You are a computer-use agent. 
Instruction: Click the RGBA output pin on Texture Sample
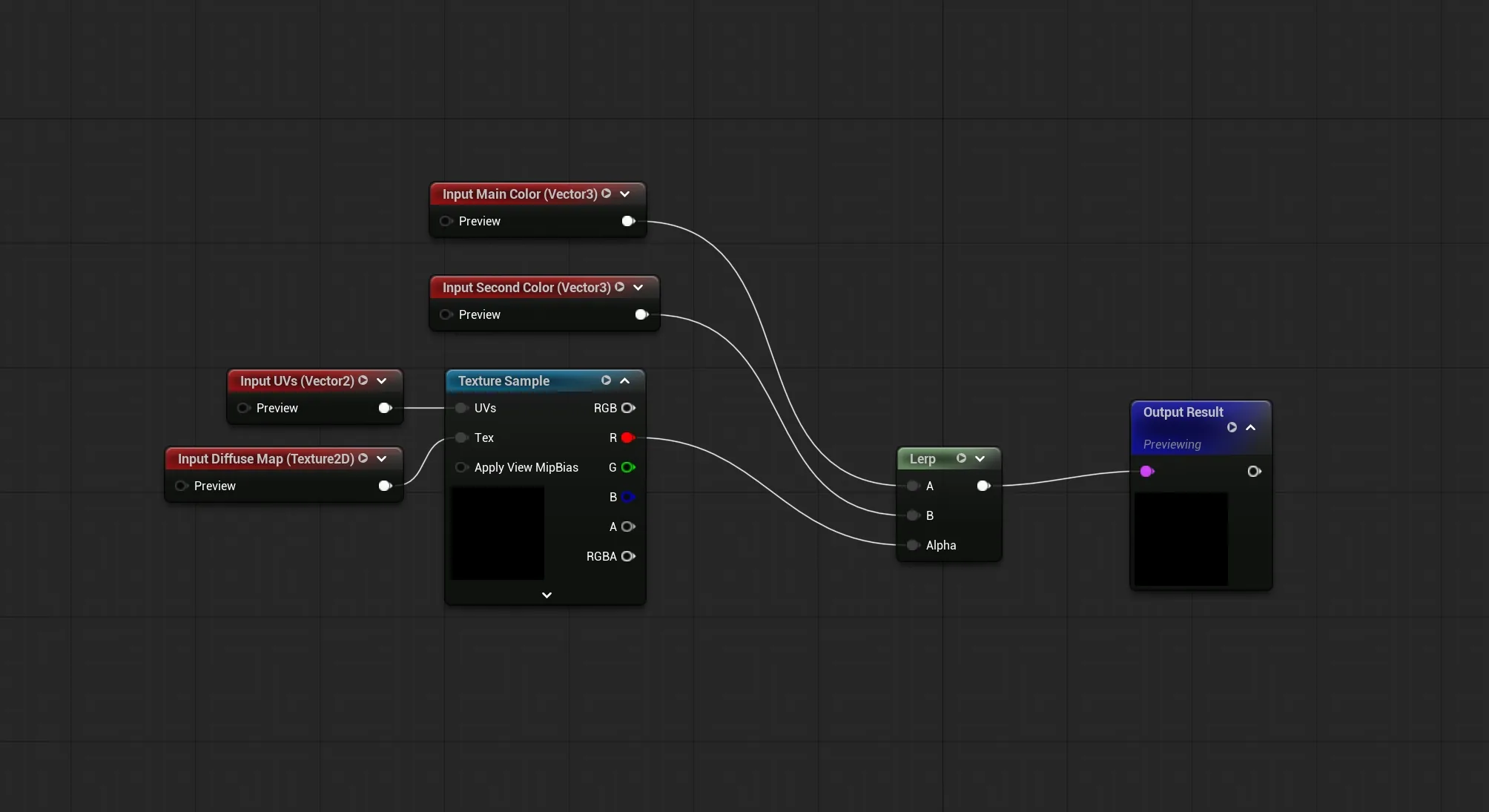[628, 556]
